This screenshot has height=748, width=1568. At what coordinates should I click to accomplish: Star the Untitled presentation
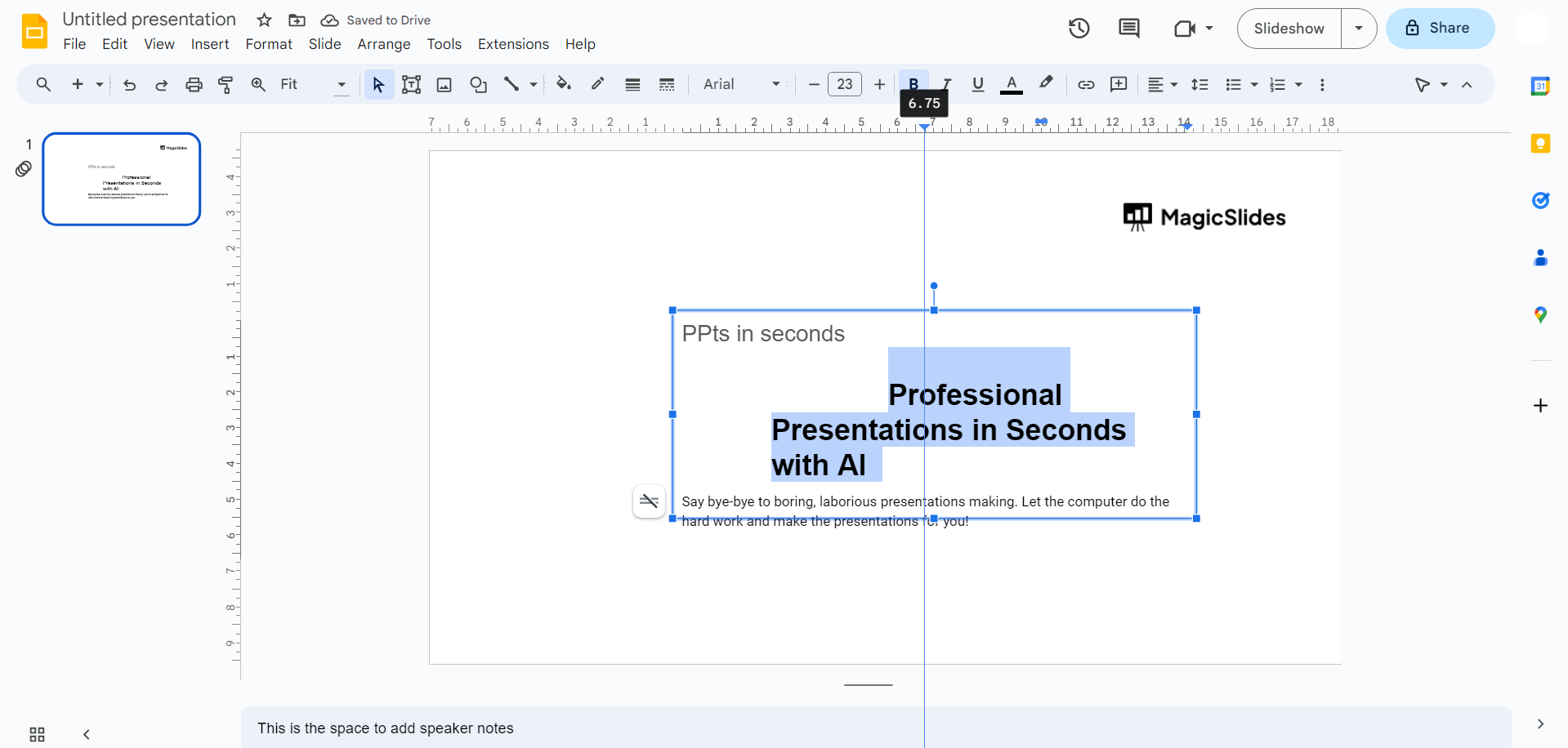pyautogui.click(x=264, y=20)
